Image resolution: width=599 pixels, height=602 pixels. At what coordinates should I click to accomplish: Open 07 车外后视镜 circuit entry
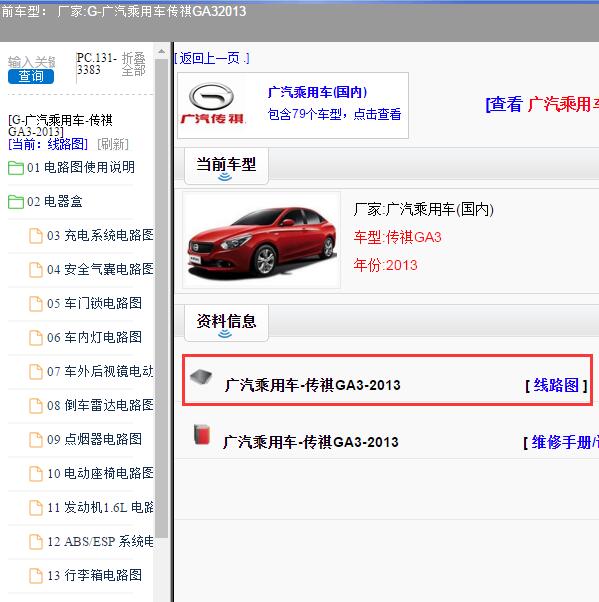(100, 371)
